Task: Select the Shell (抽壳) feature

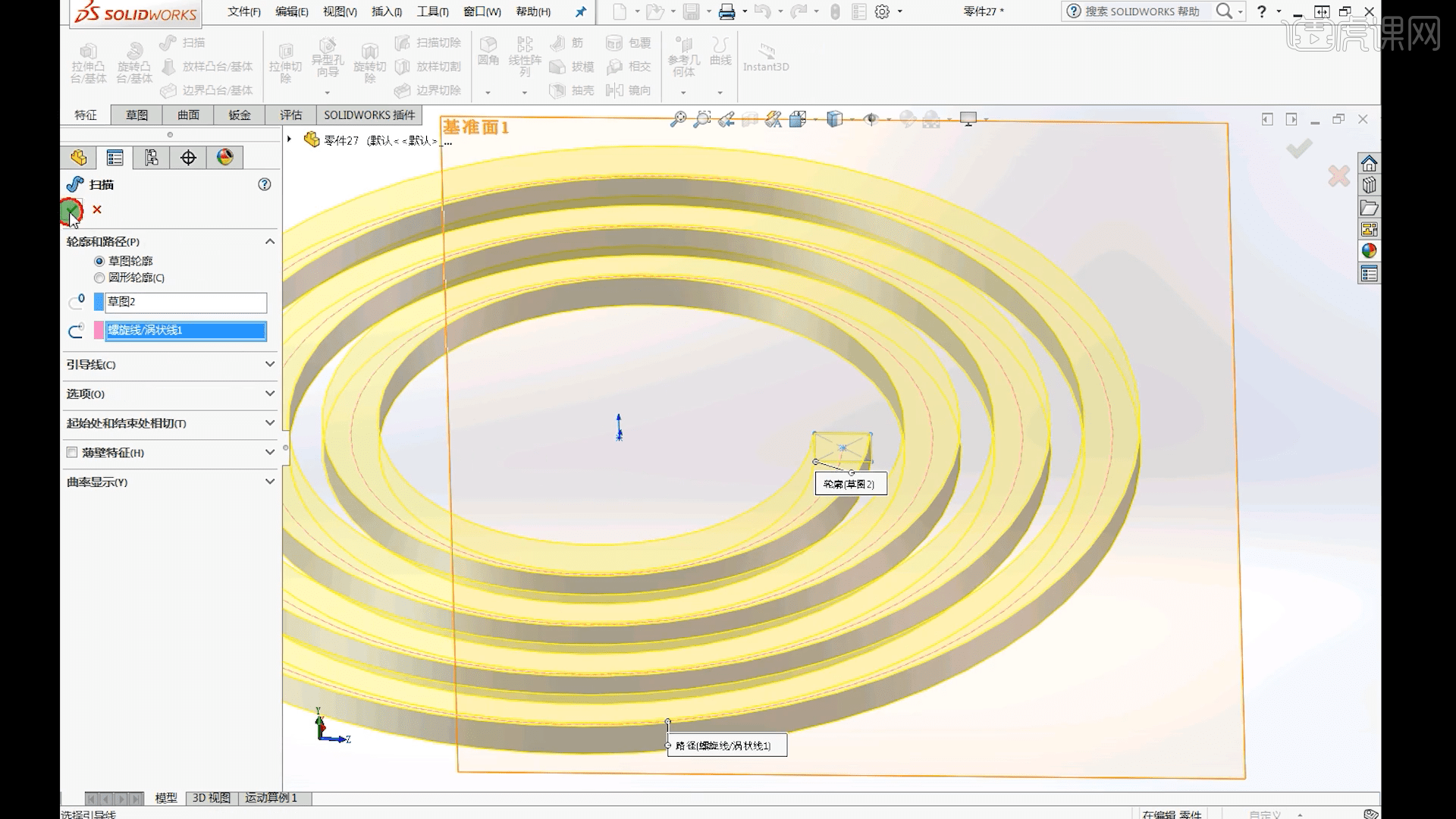Action: tap(574, 90)
